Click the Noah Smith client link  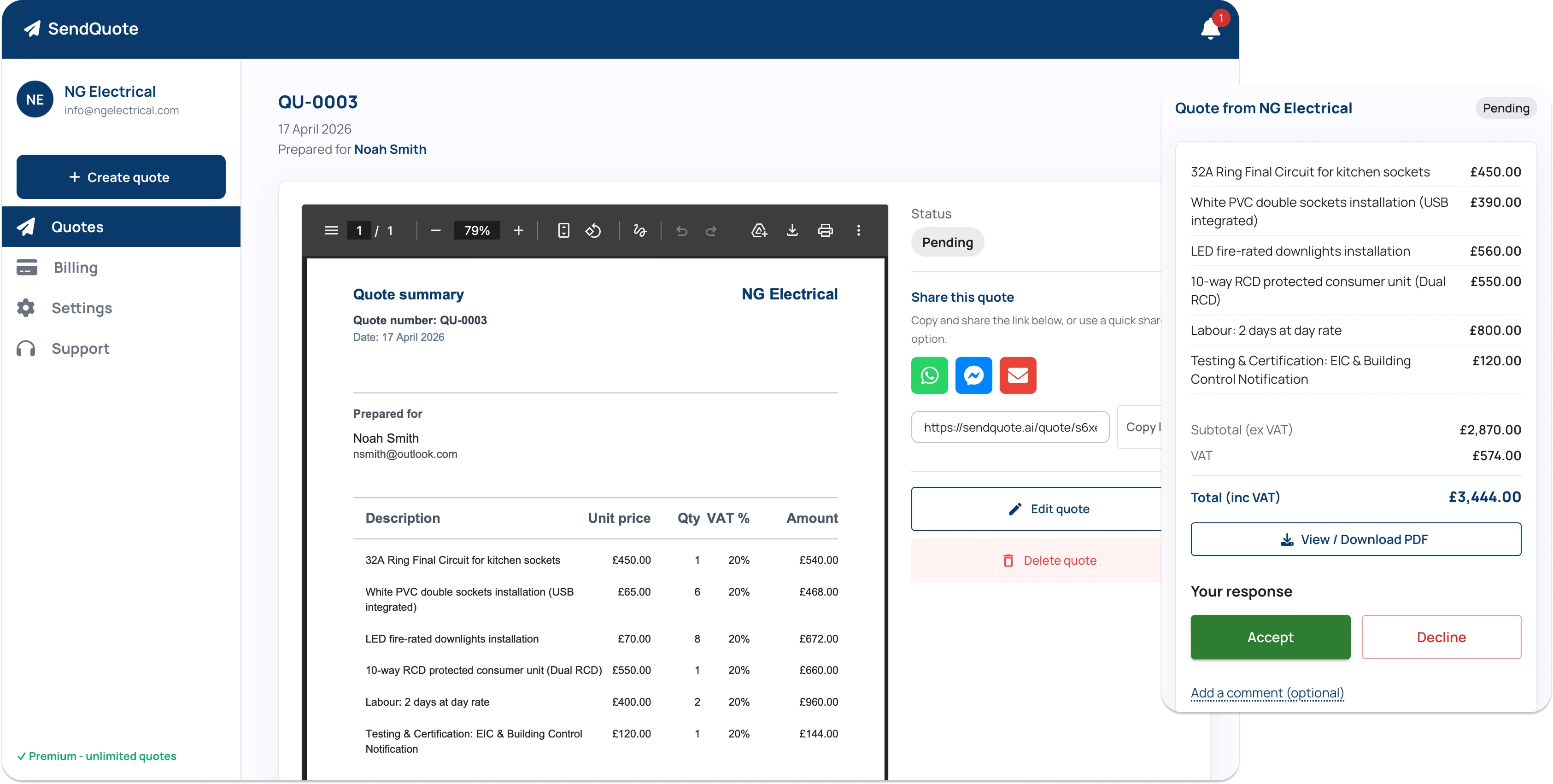390,149
